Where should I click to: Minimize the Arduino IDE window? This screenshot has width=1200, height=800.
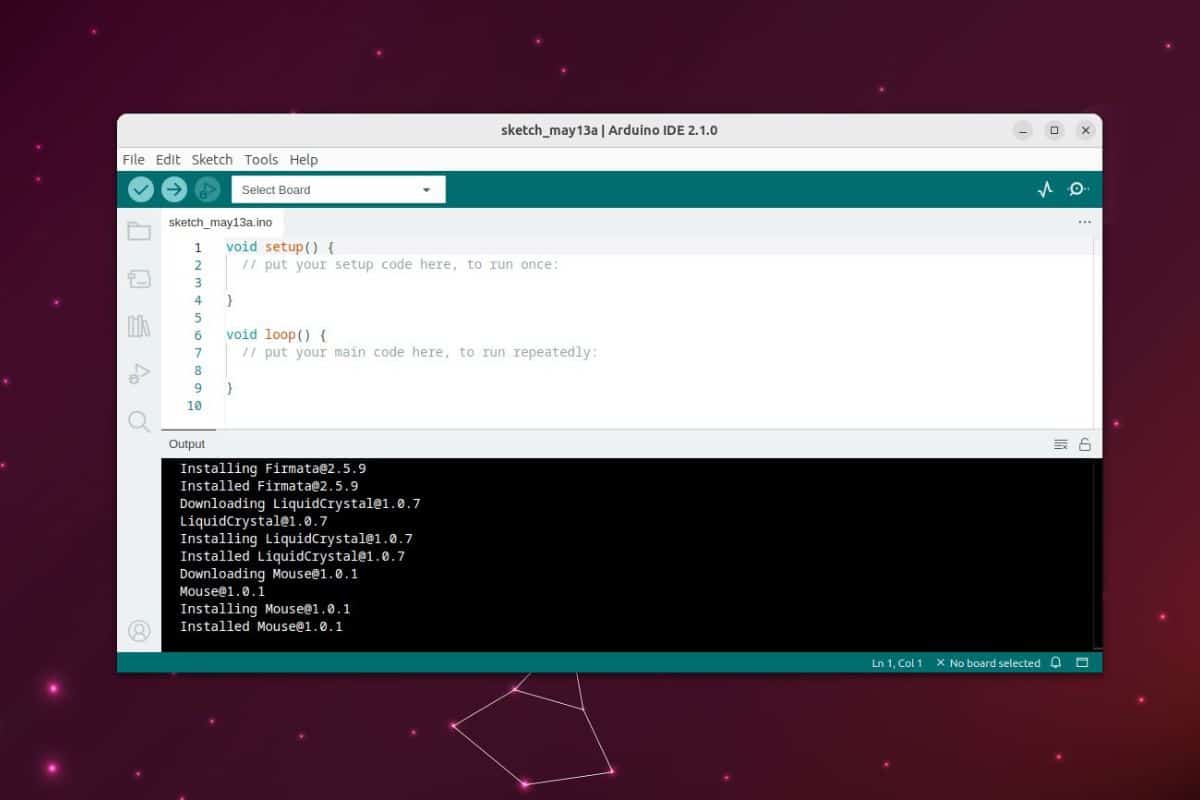pyautogui.click(x=1022, y=130)
